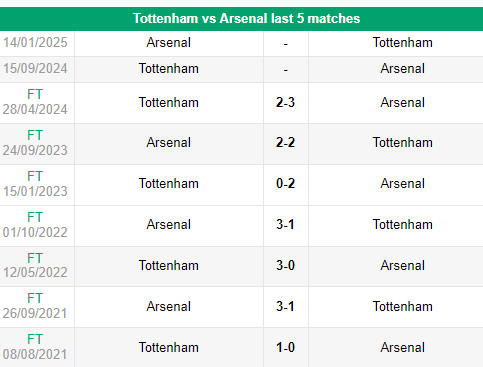Select the 3-1 score from 01/10/2022

click(285, 225)
